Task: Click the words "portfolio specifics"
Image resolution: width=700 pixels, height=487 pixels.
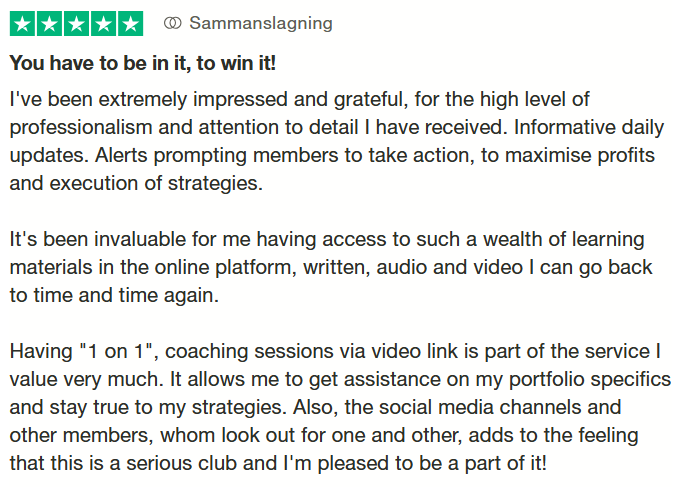Action: pos(590,380)
